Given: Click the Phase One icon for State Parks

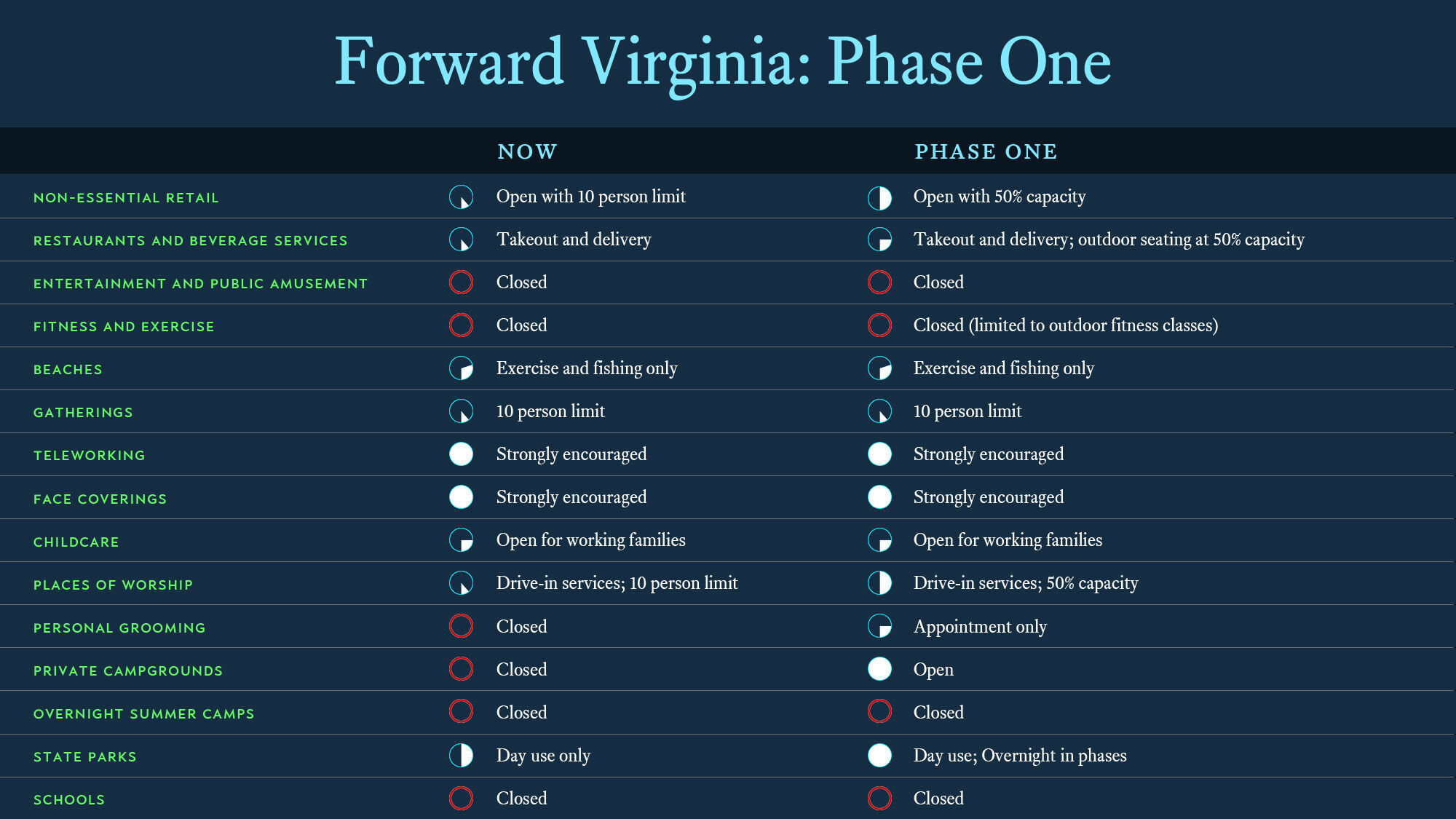Looking at the screenshot, I should 879,756.
